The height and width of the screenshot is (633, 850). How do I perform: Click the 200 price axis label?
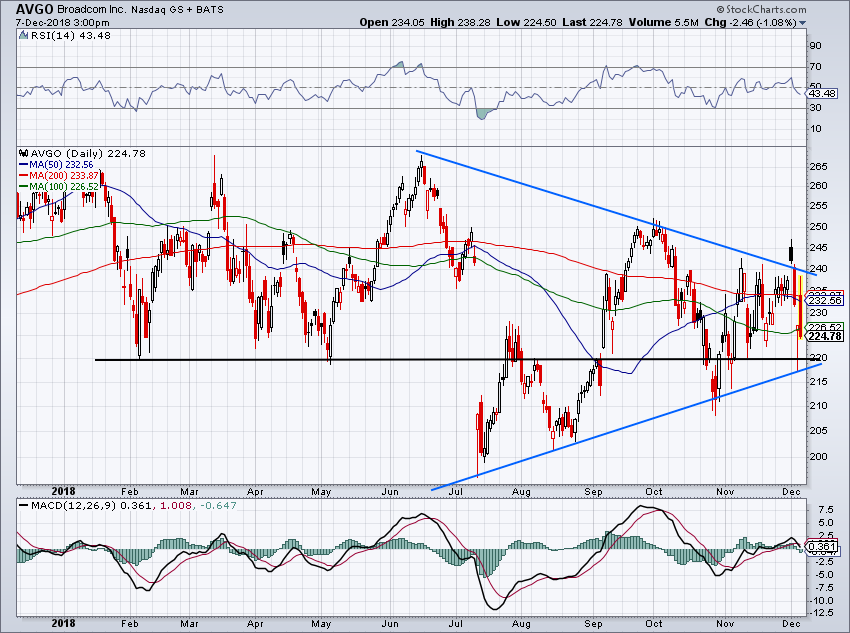click(818, 456)
